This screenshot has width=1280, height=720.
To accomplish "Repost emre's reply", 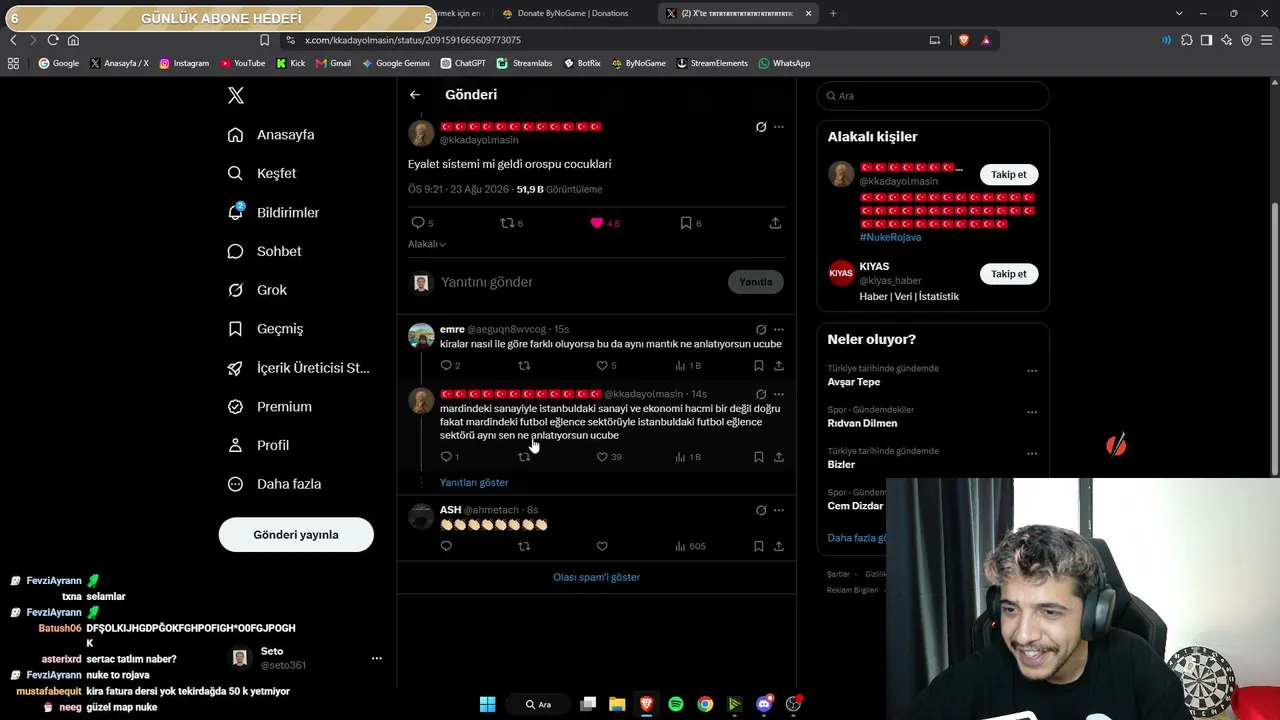I will click(524, 366).
